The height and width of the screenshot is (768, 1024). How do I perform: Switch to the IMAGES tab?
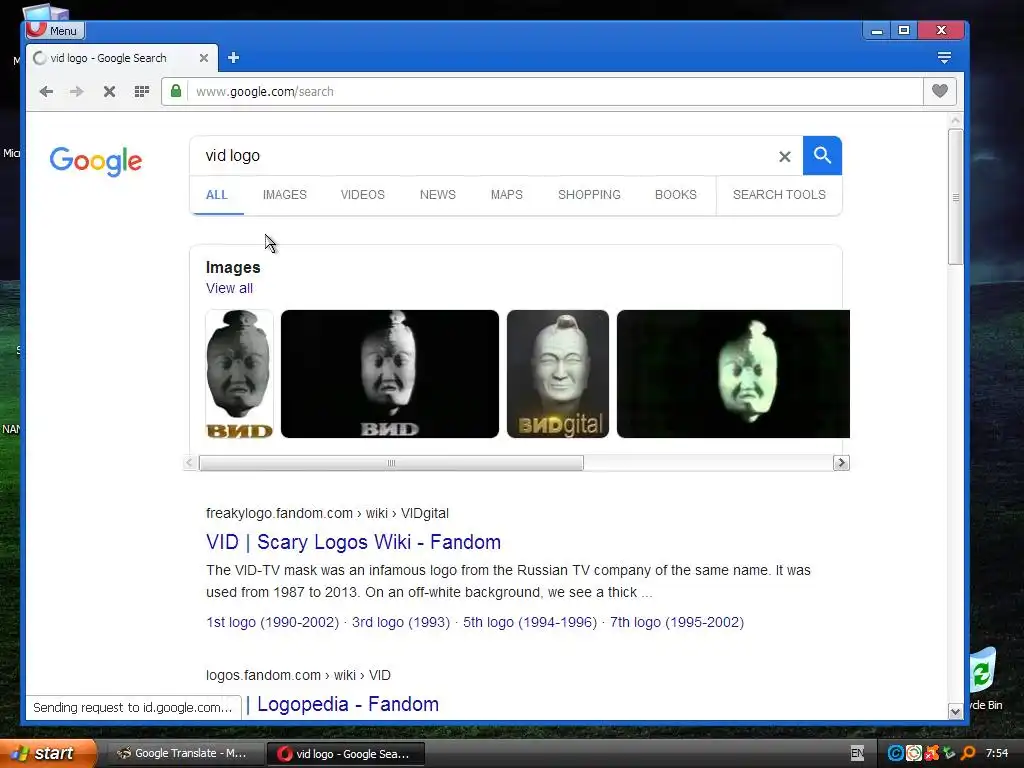[x=285, y=195]
